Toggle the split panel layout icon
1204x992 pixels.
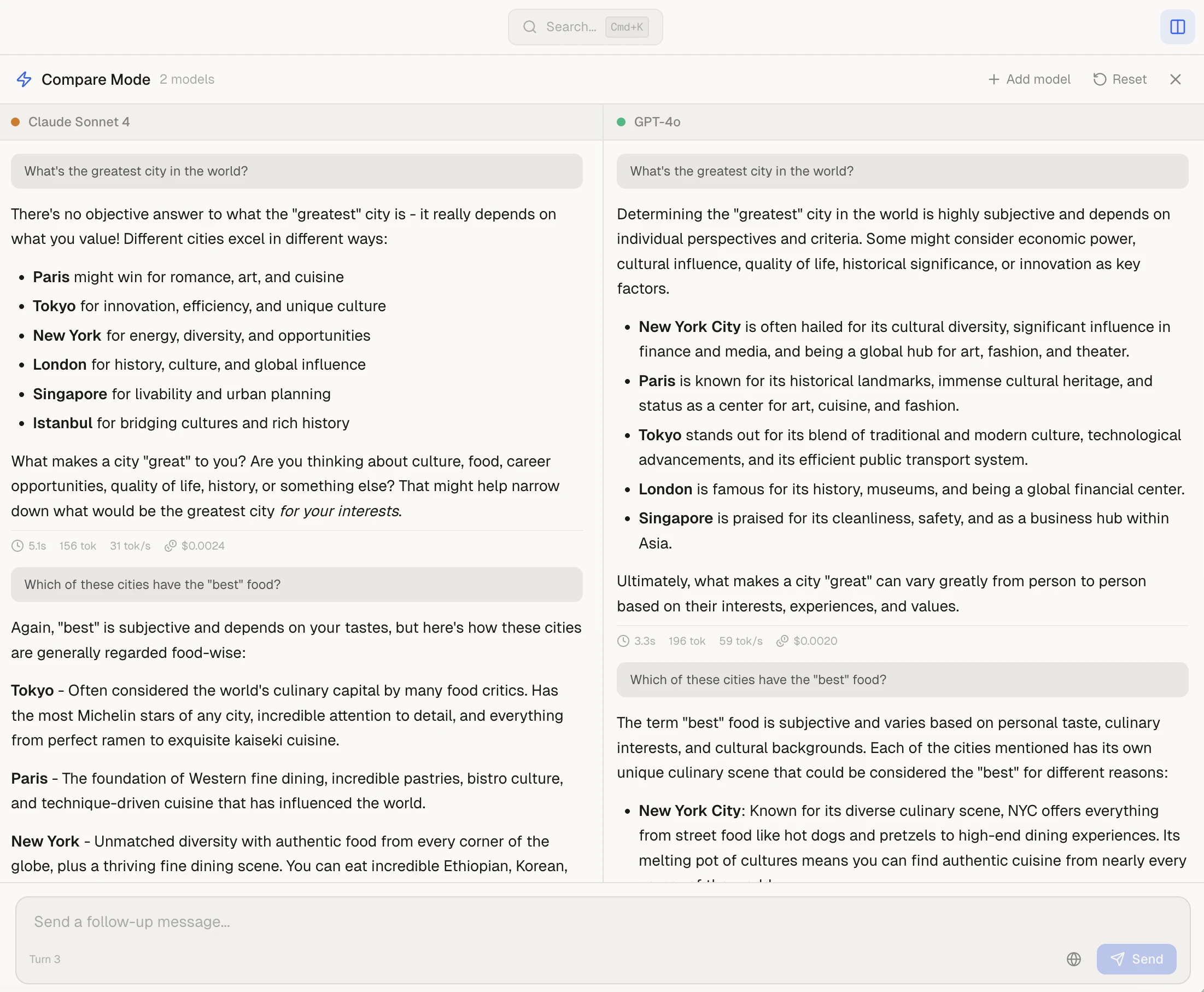click(1177, 27)
